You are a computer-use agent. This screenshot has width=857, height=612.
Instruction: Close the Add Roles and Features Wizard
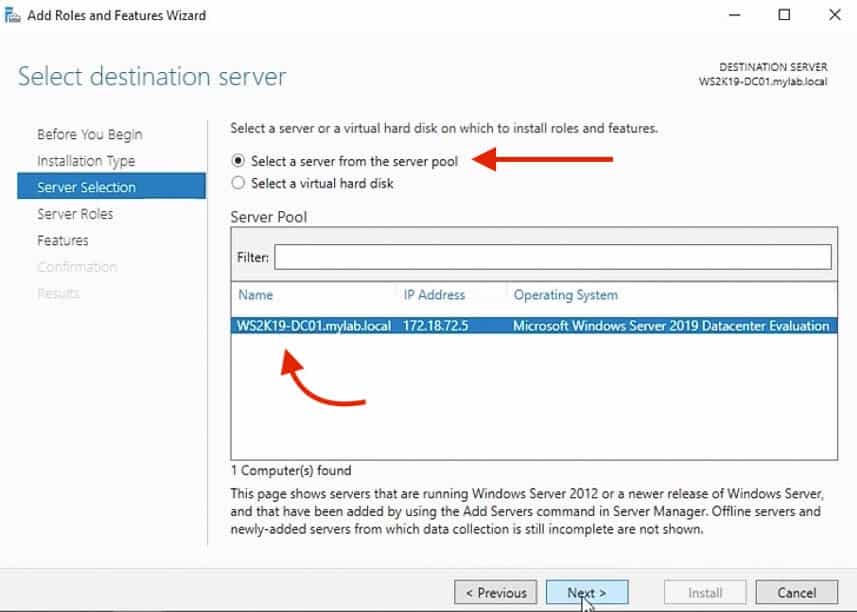(x=835, y=15)
